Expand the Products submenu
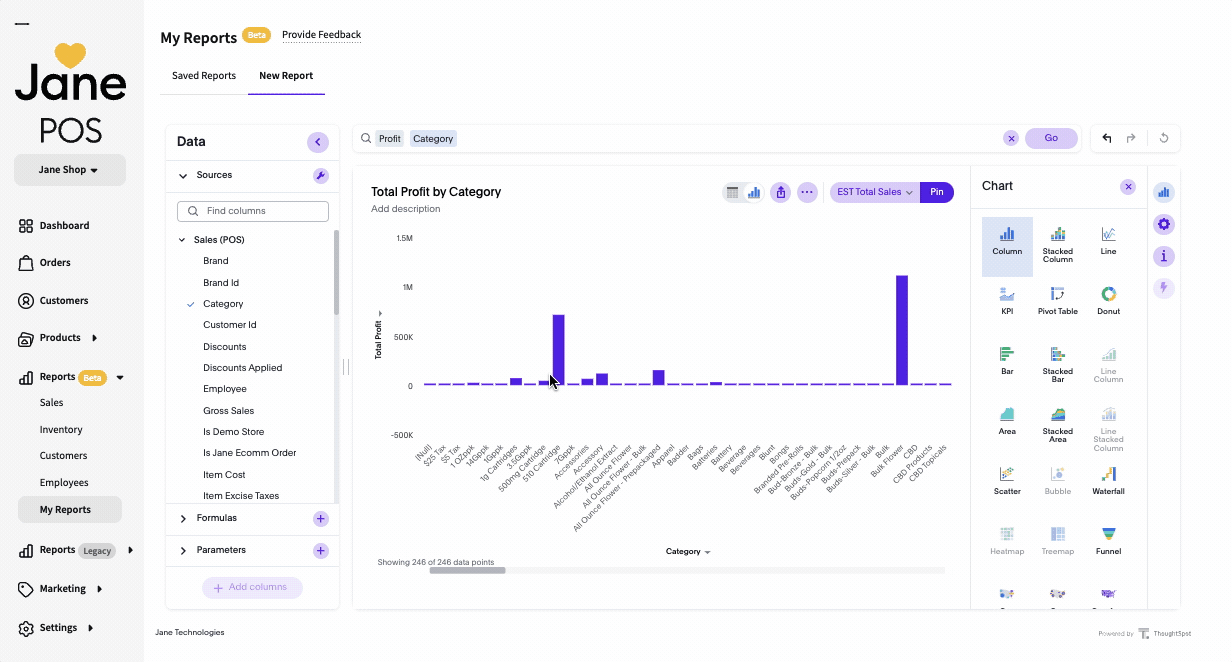1232x662 pixels. coord(95,338)
